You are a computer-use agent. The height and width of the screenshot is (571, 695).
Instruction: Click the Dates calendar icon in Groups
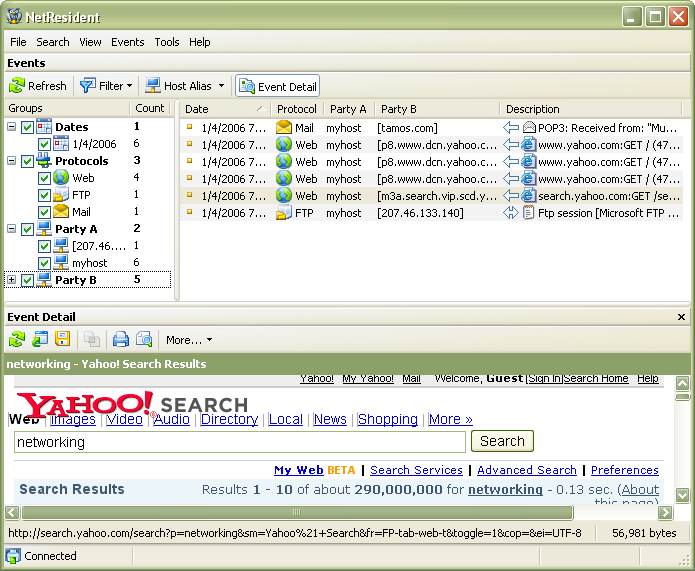(x=44, y=127)
